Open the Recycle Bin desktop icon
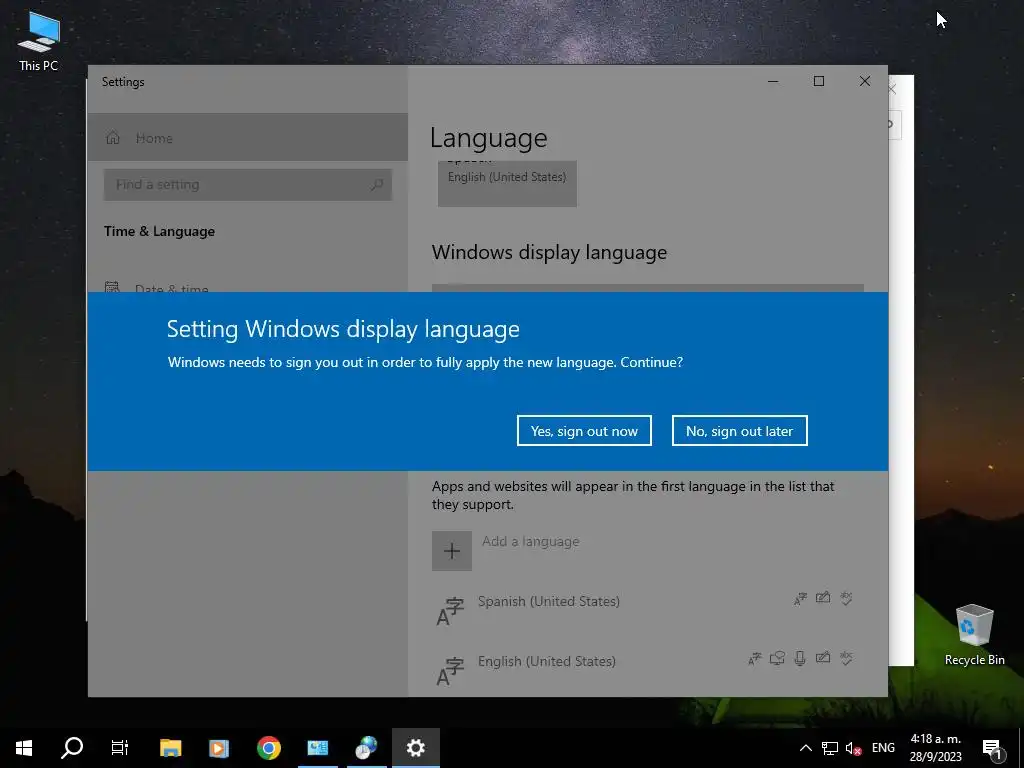The width and height of the screenshot is (1024, 768). coord(974,634)
